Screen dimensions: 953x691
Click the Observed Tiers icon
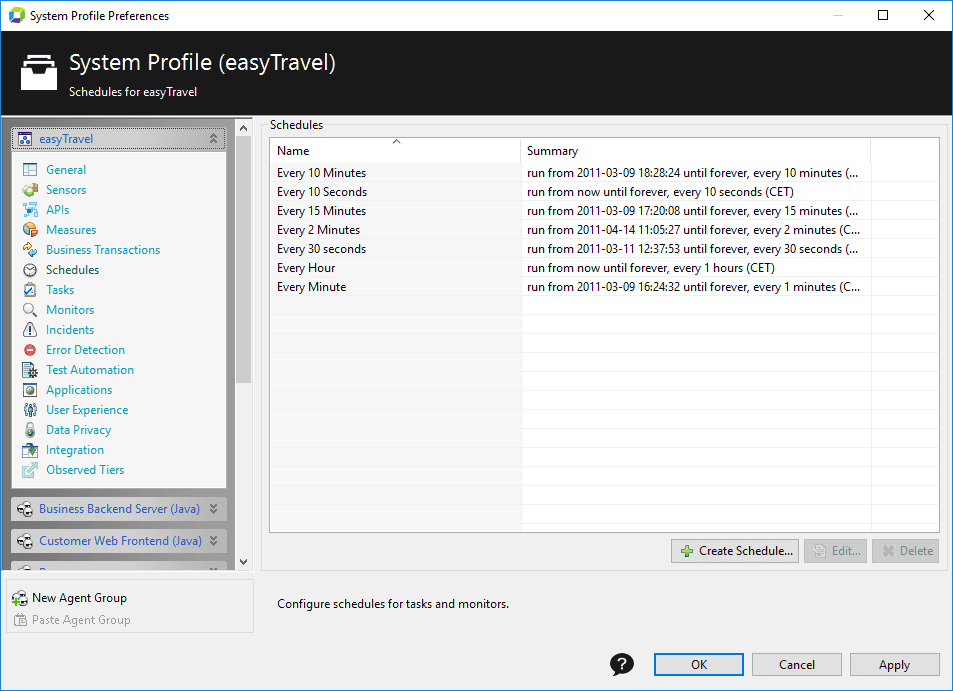pyautogui.click(x=30, y=470)
